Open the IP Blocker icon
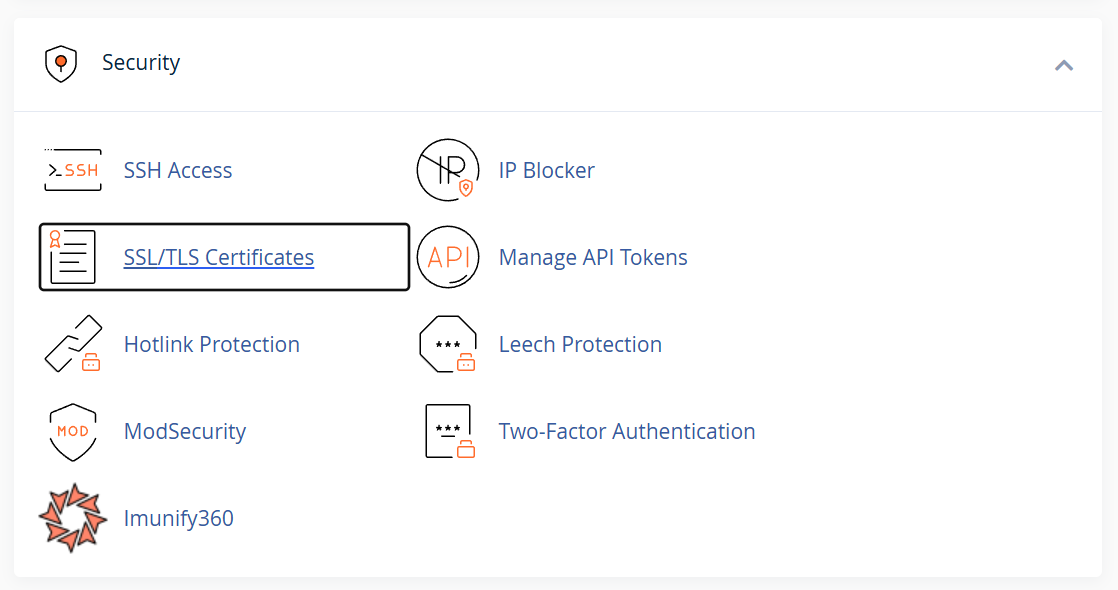The image size is (1118, 590). coord(448,170)
